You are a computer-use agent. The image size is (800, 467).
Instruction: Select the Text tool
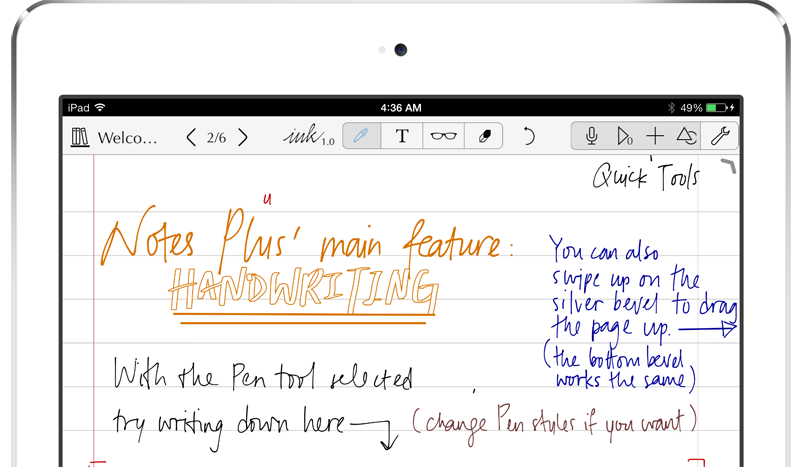402,136
